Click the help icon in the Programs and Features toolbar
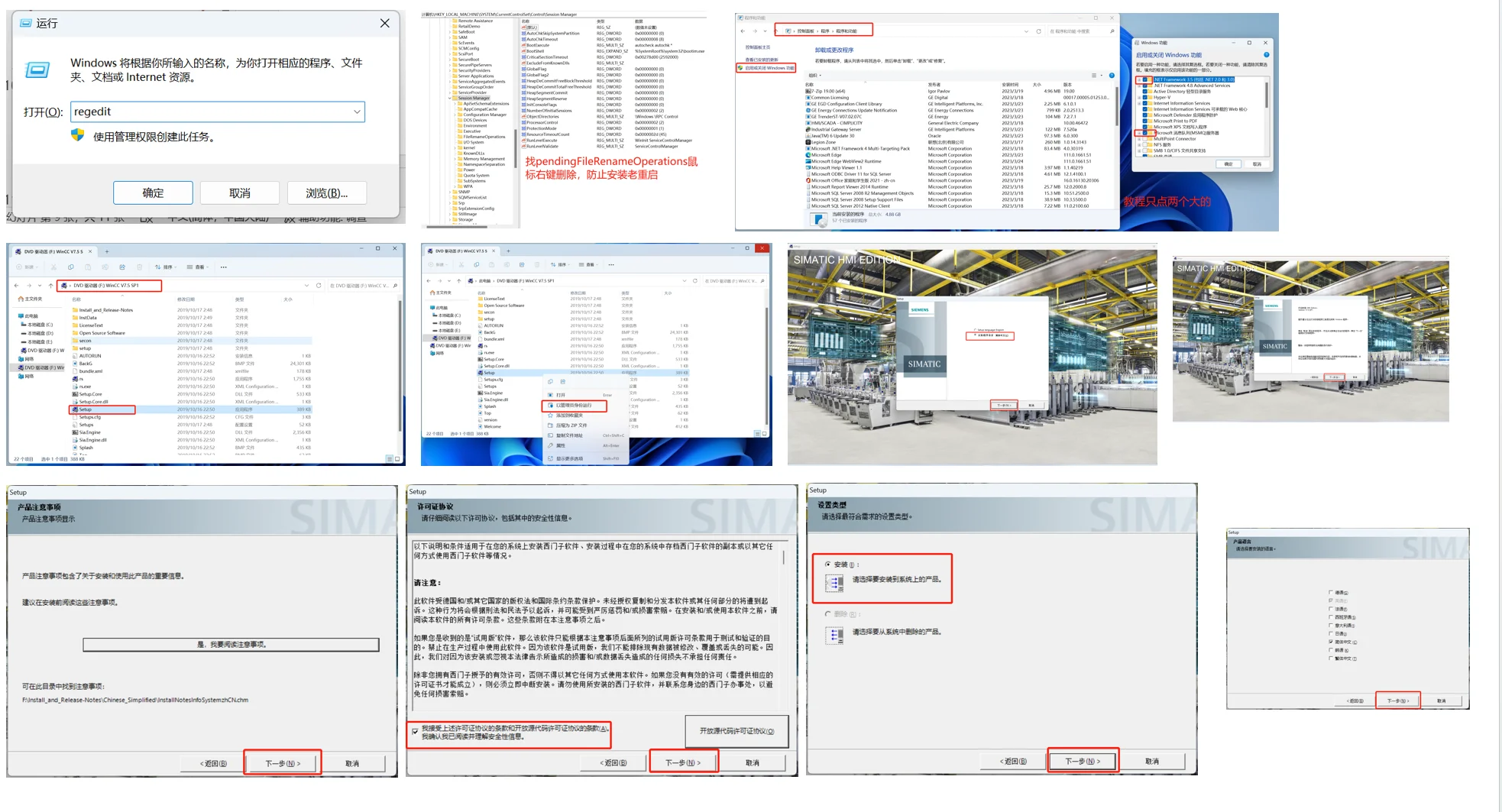Viewport: 1502px width, 812px height. (x=1112, y=76)
